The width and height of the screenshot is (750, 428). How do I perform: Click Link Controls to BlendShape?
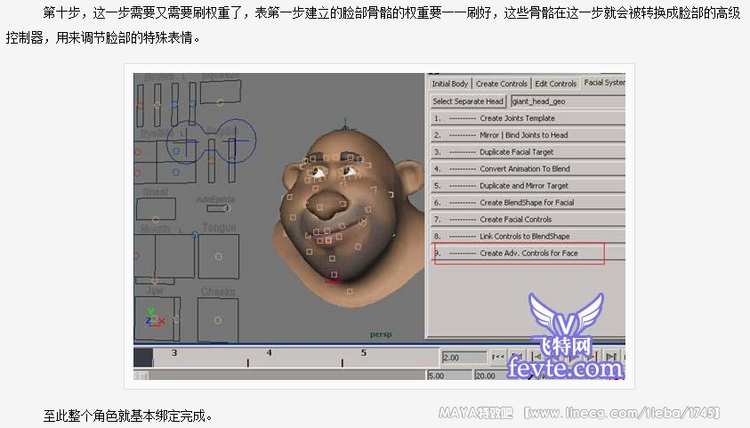click(x=527, y=236)
